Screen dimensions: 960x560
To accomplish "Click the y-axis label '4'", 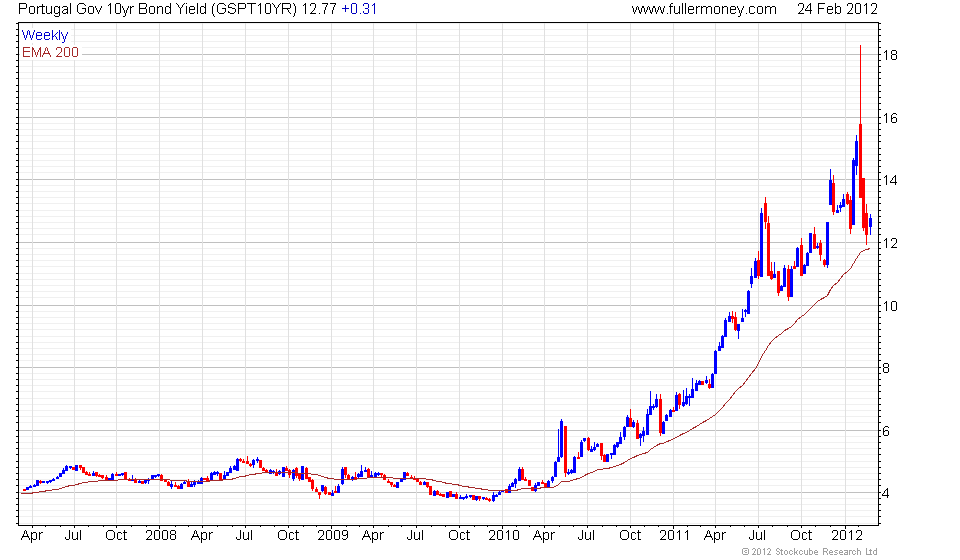I will point(886,493).
